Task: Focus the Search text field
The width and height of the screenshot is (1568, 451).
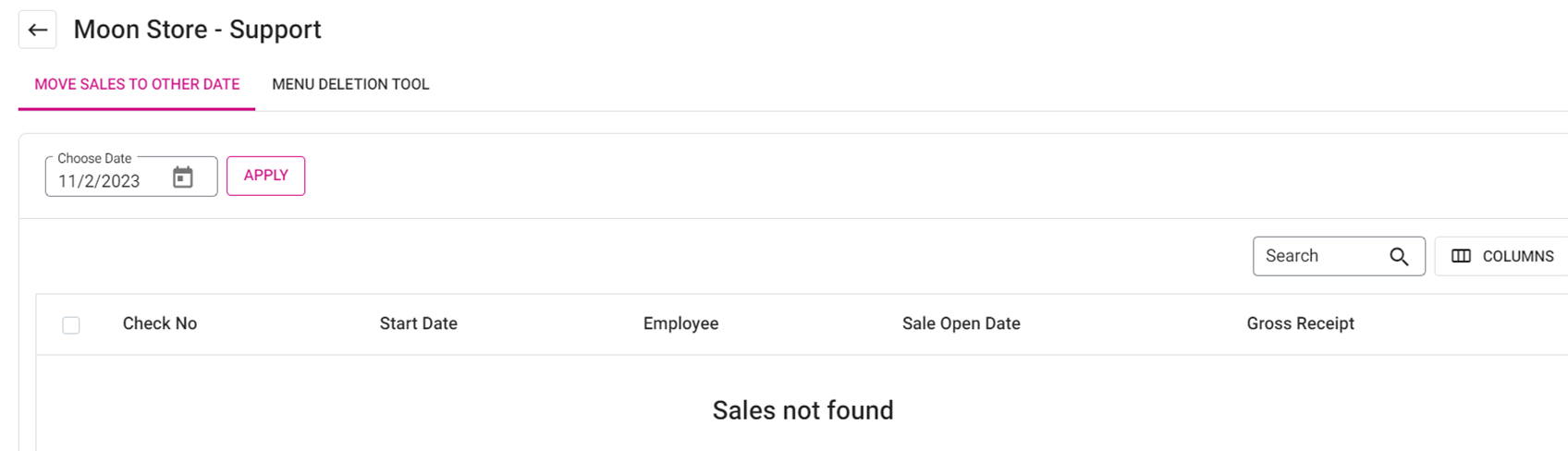Action: tap(1317, 256)
